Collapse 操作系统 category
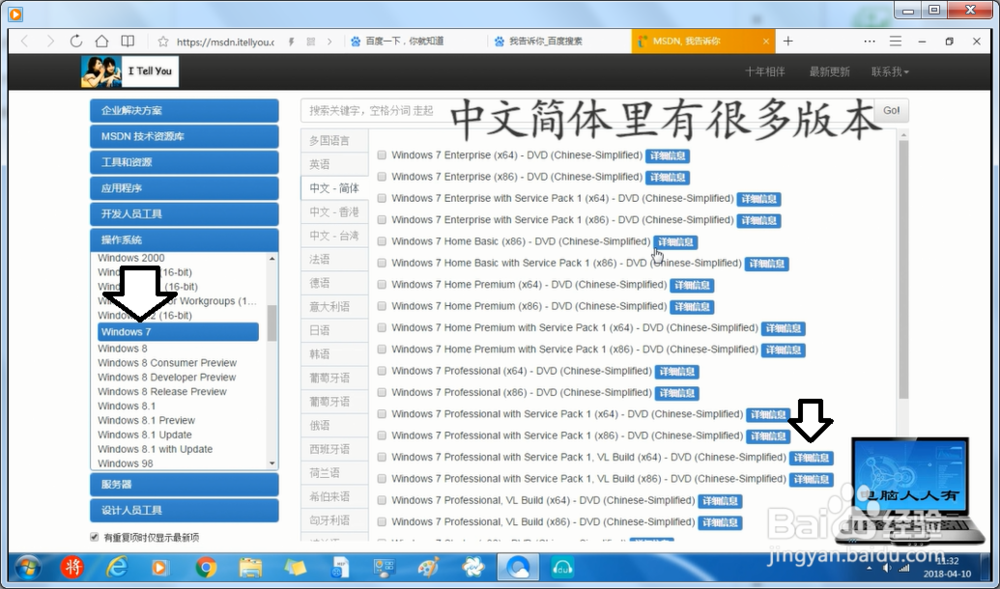Image resolution: width=1000 pixels, height=589 pixels. pyautogui.click(x=184, y=240)
